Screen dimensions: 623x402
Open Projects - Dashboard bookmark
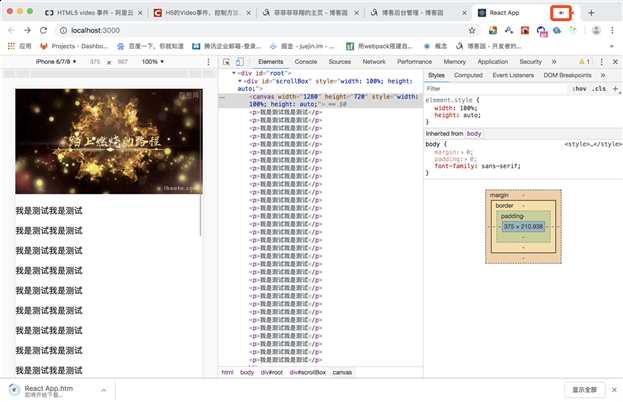point(74,46)
